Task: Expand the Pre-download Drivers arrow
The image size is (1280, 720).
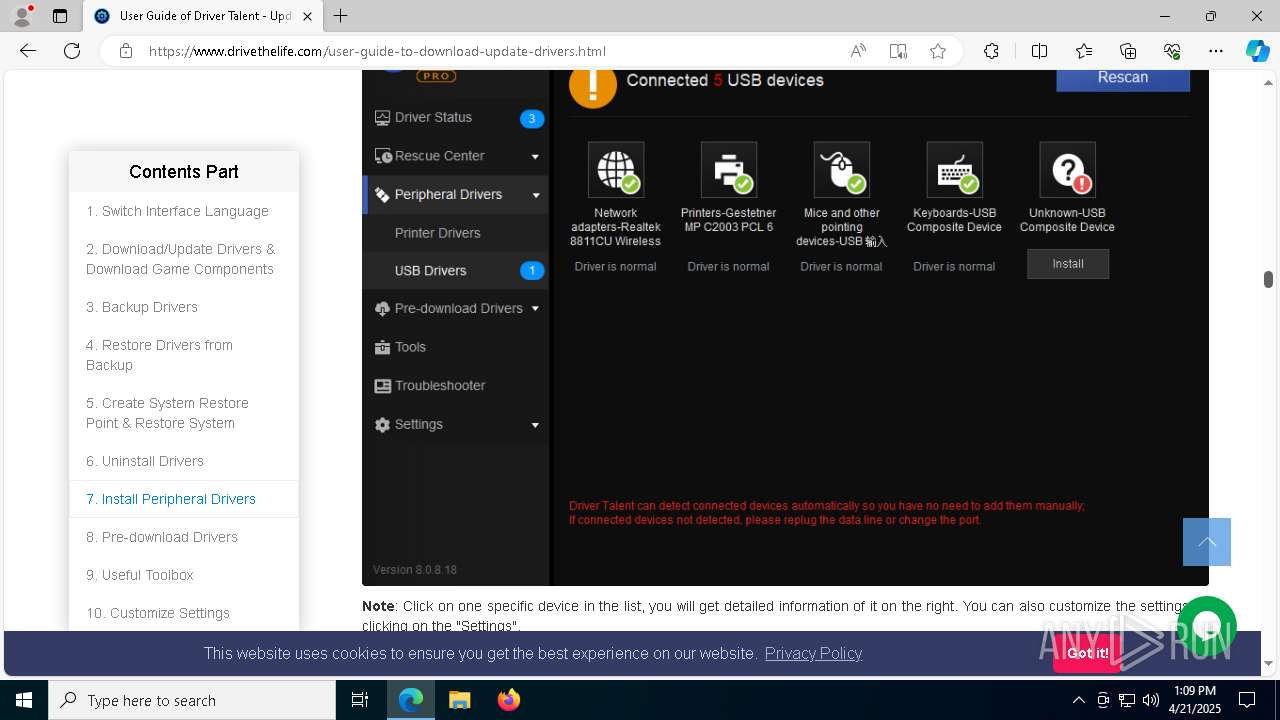Action: (535, 309)
